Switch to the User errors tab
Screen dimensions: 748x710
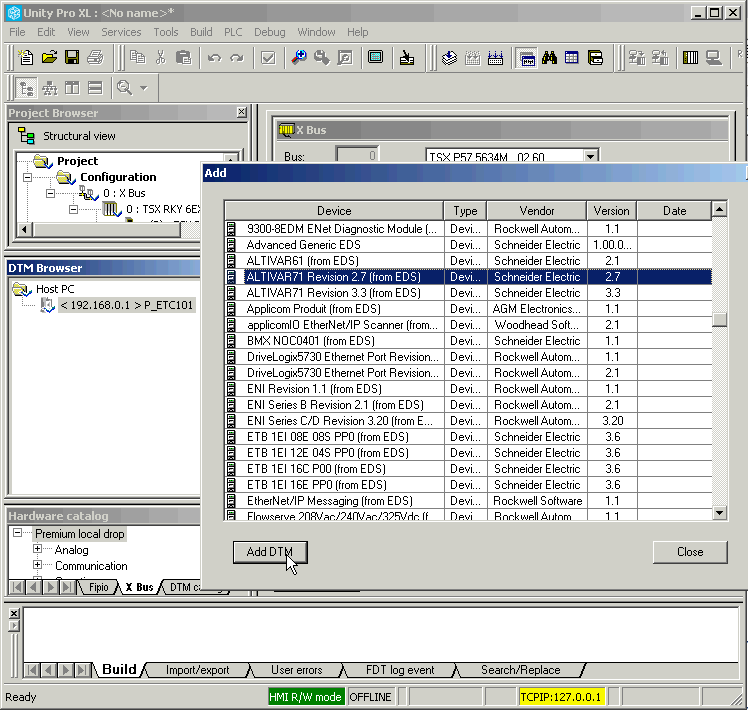296,670
